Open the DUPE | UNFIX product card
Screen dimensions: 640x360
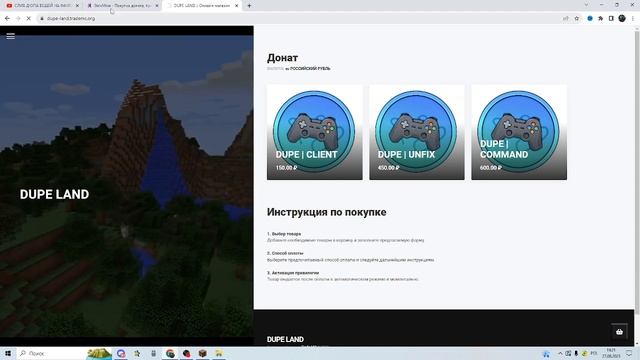click(x=417, y=132)
